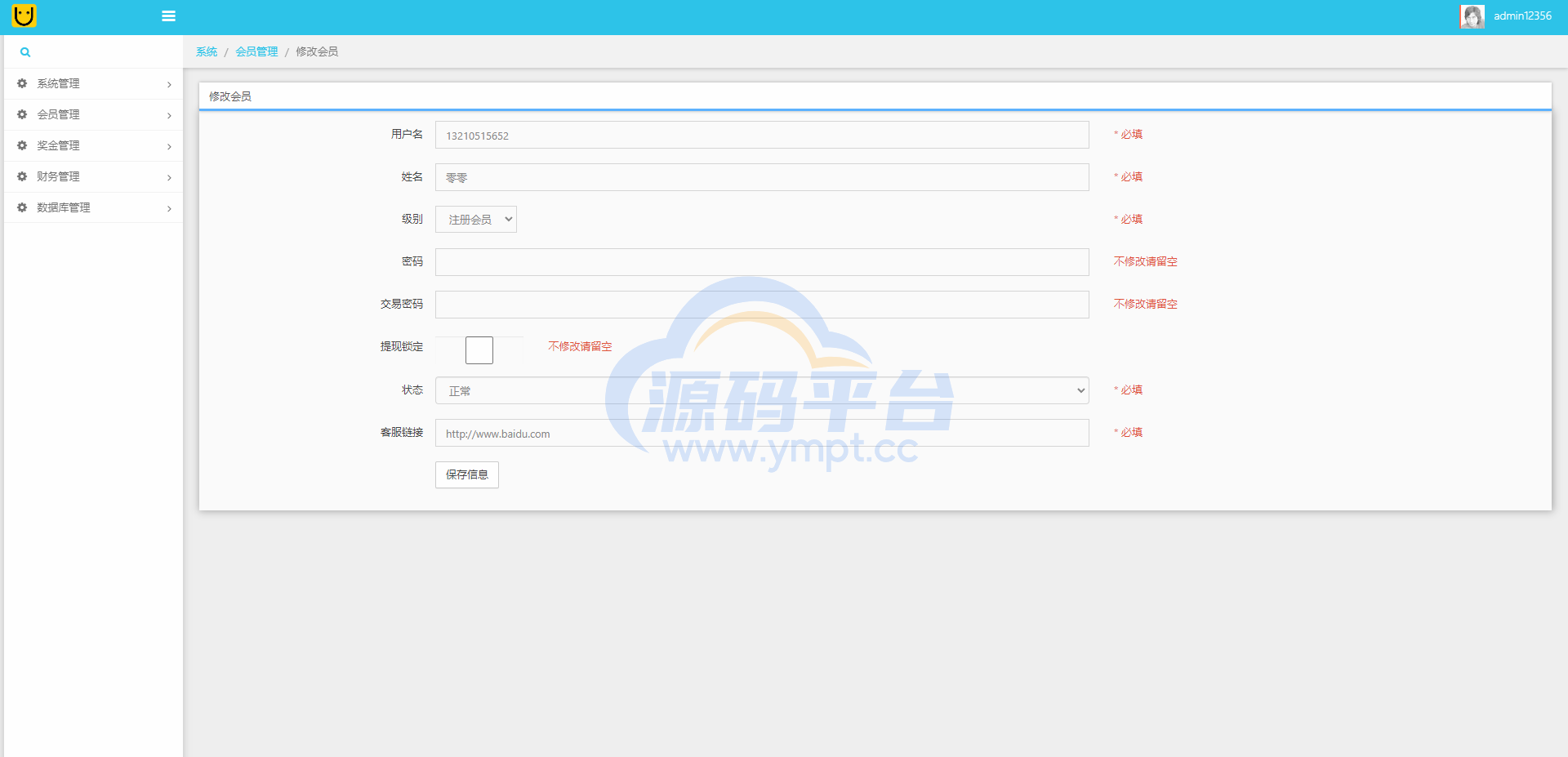Click the 必填 note beside 客服链接
The width and height of the screenshot is (1568, 757).
(x=1129, y=432)
